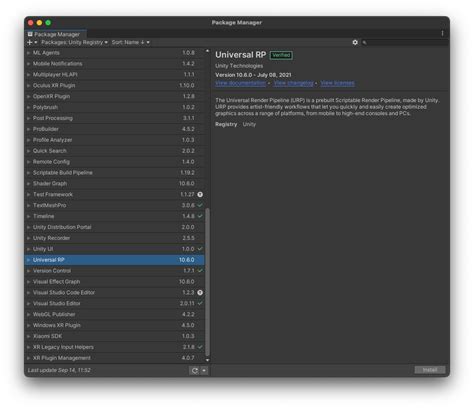Select the Version Control package
The width and height of the screenshot is (474, 409).
(115, 271)
